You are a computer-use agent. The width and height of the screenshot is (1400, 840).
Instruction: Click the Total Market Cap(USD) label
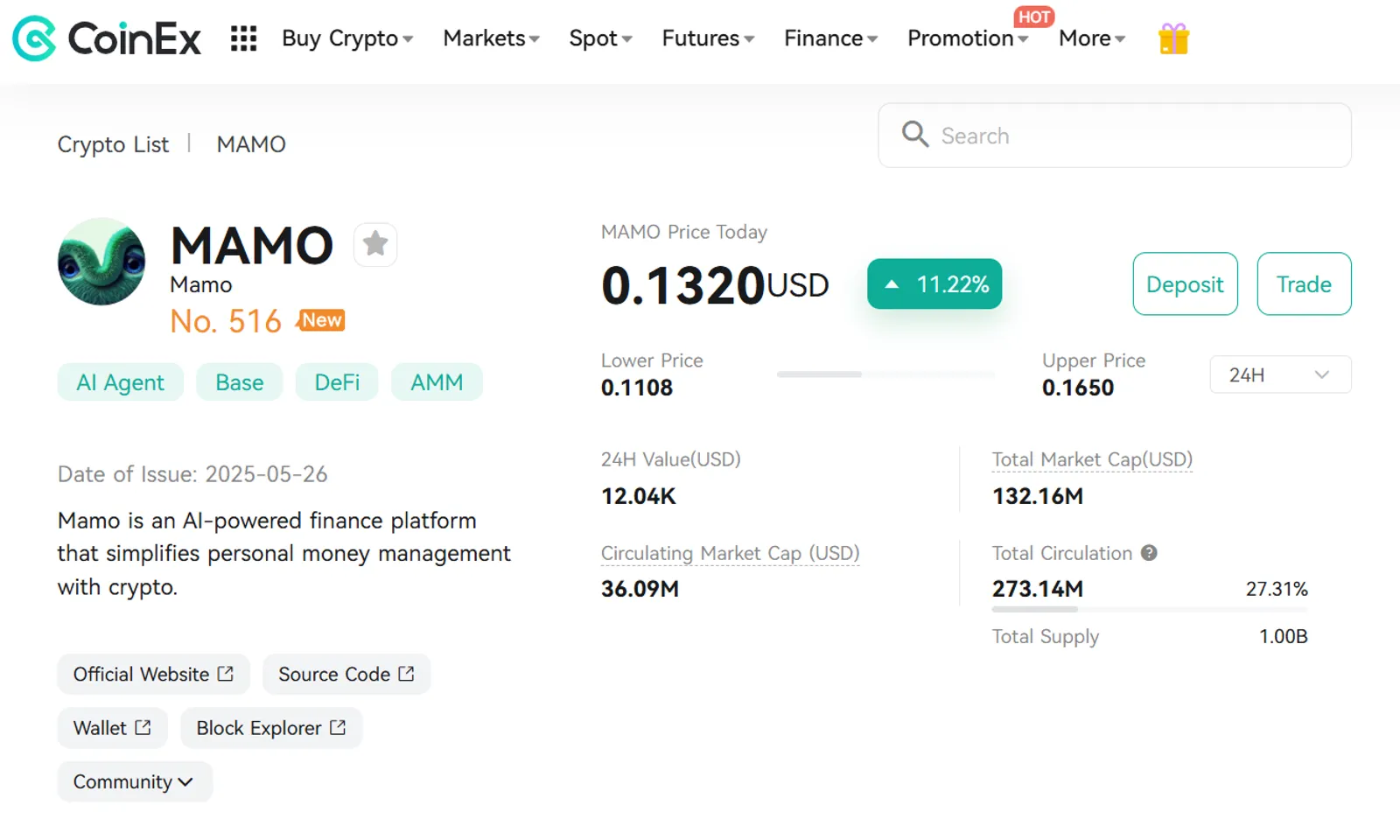click(1092, 459)
